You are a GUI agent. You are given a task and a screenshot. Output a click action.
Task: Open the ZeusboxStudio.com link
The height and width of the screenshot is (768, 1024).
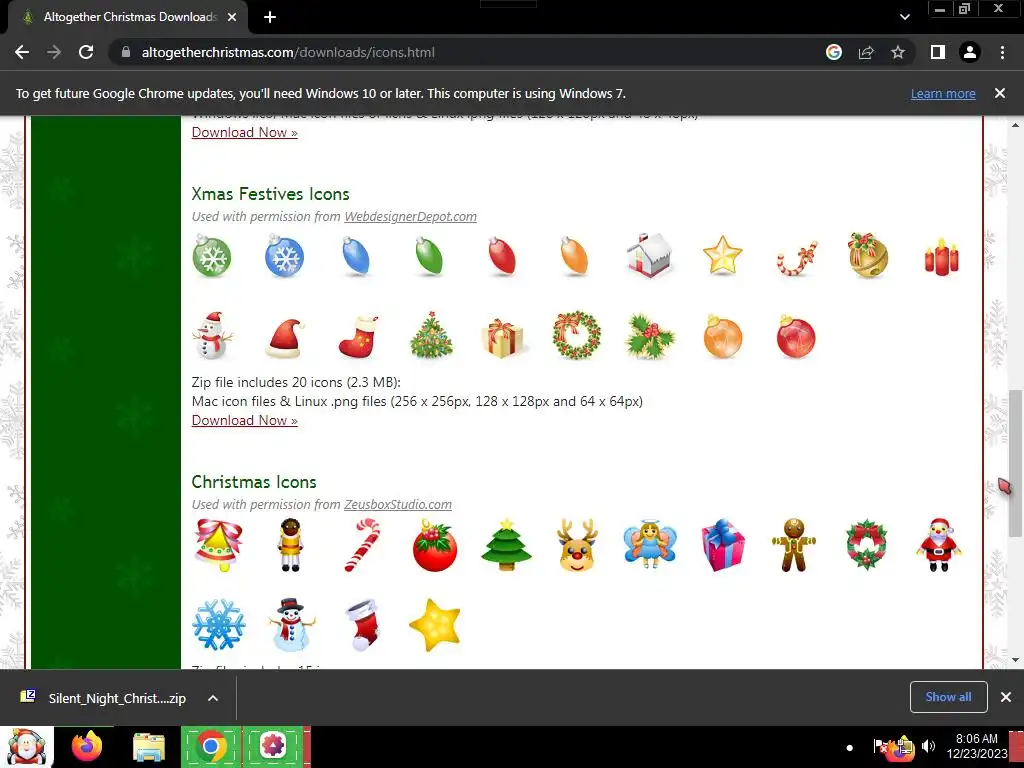pos(398,505)
